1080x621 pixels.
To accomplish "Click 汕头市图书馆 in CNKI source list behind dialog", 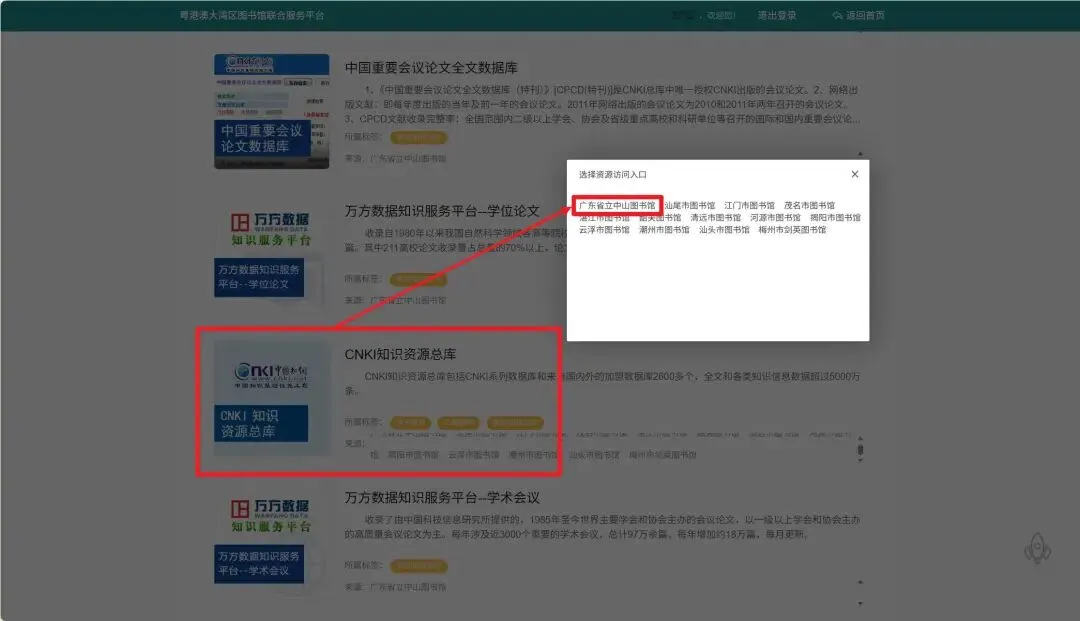I will click(594, 455).
